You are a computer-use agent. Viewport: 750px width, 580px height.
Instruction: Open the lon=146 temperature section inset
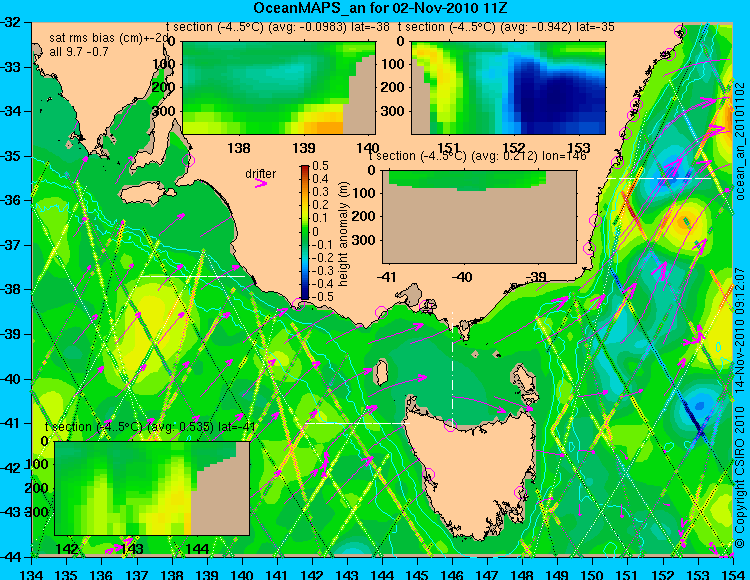tap(479, 217)
